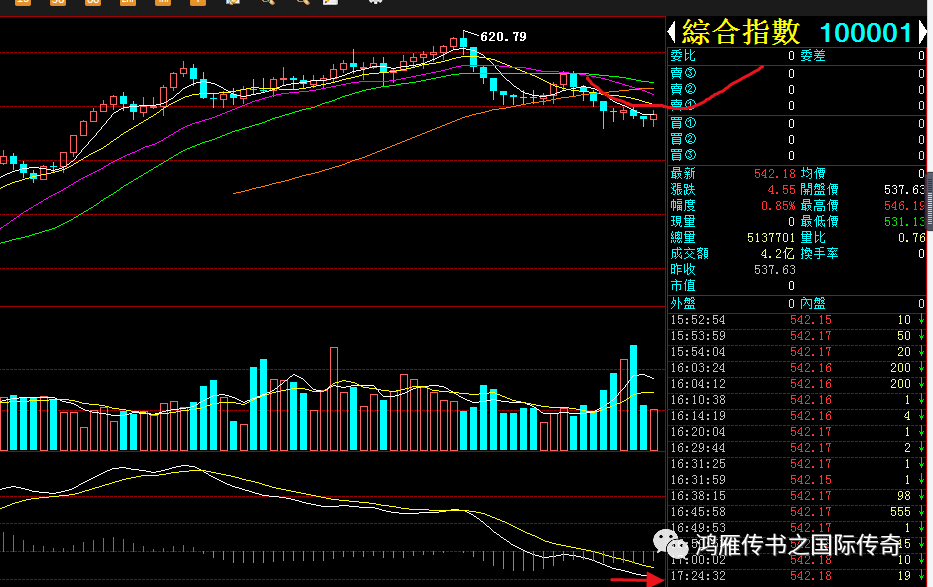Select the 昨收 value 537.63

coord(775,270)
